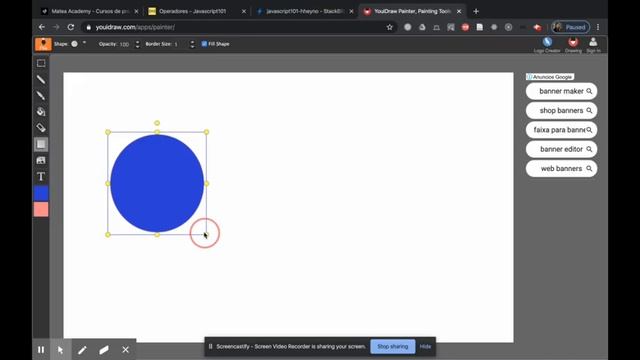Click the top-right corner handle of selection
Viewport: 640px width, 360px height.
click(207, 132)
